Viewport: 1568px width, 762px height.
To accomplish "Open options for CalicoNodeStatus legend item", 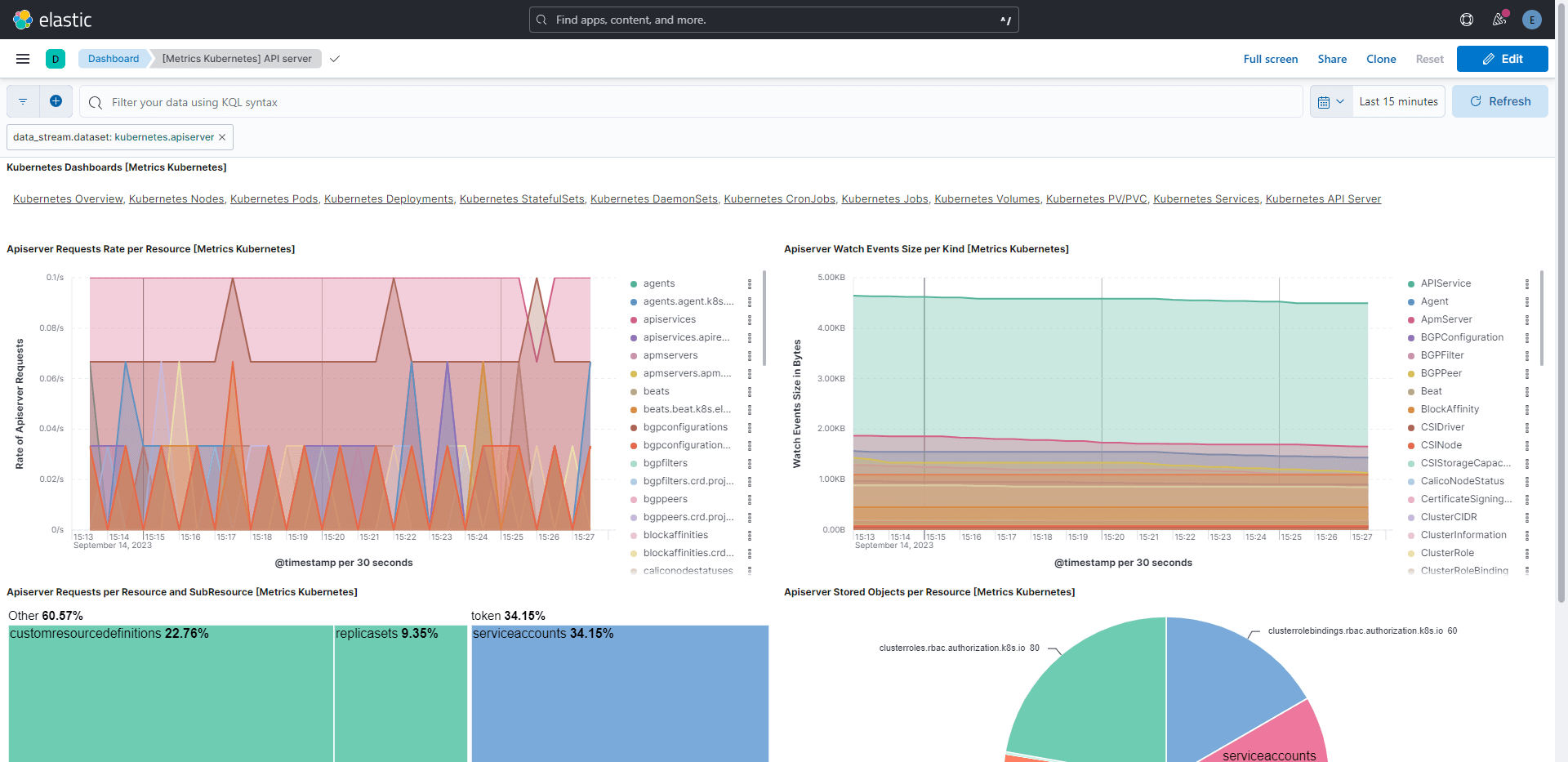I will coord(1527,481).
